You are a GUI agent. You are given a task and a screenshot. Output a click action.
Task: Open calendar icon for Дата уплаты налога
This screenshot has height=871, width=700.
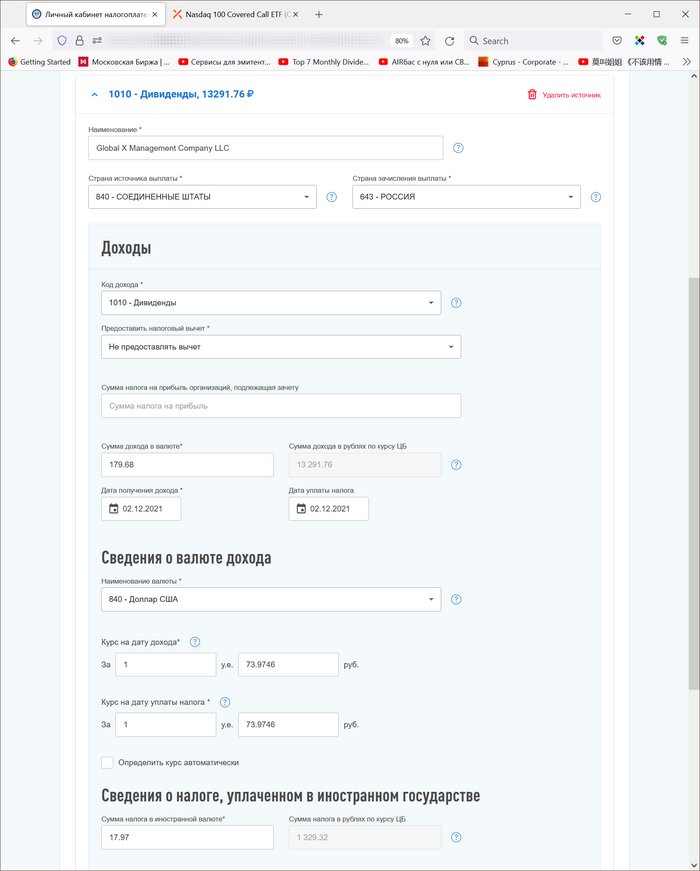(301, 509)
